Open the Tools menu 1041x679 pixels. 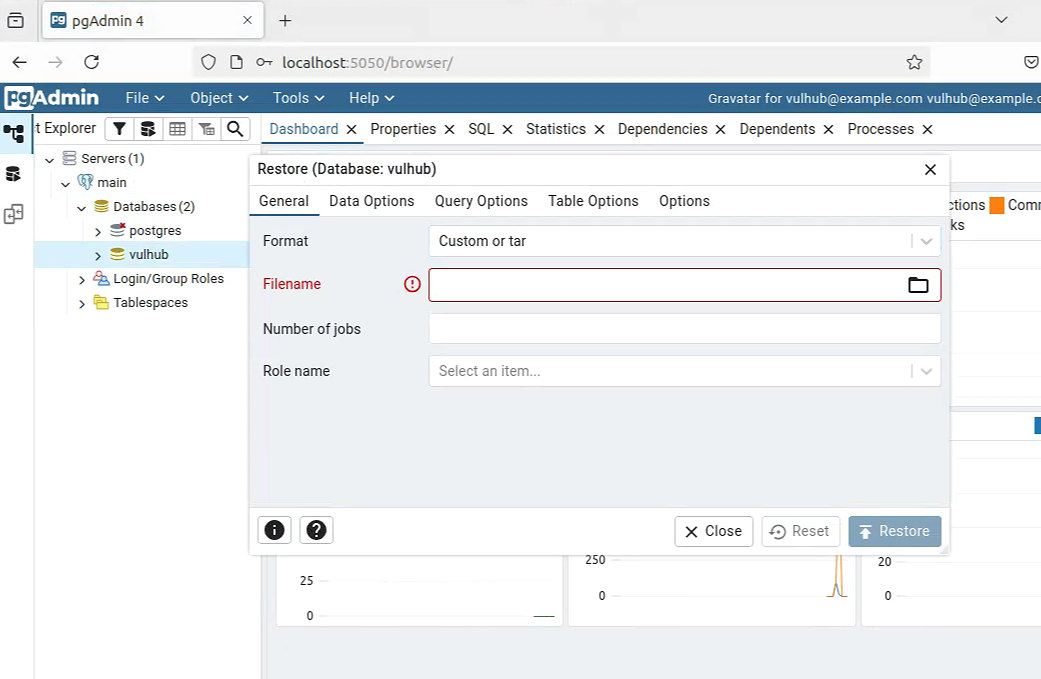pos(299,98)
